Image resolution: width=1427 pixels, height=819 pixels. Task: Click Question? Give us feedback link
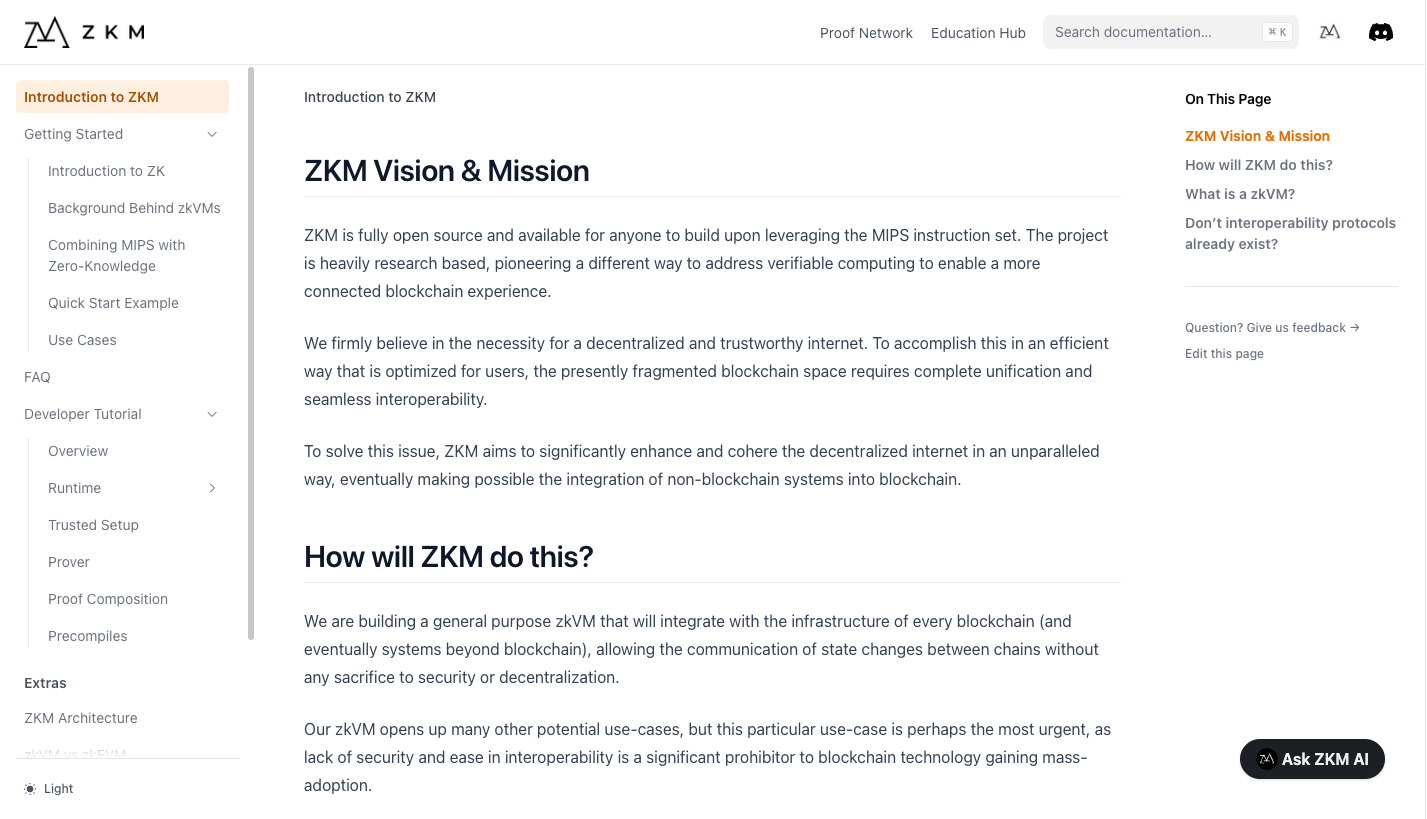(x=1272, y=327)
